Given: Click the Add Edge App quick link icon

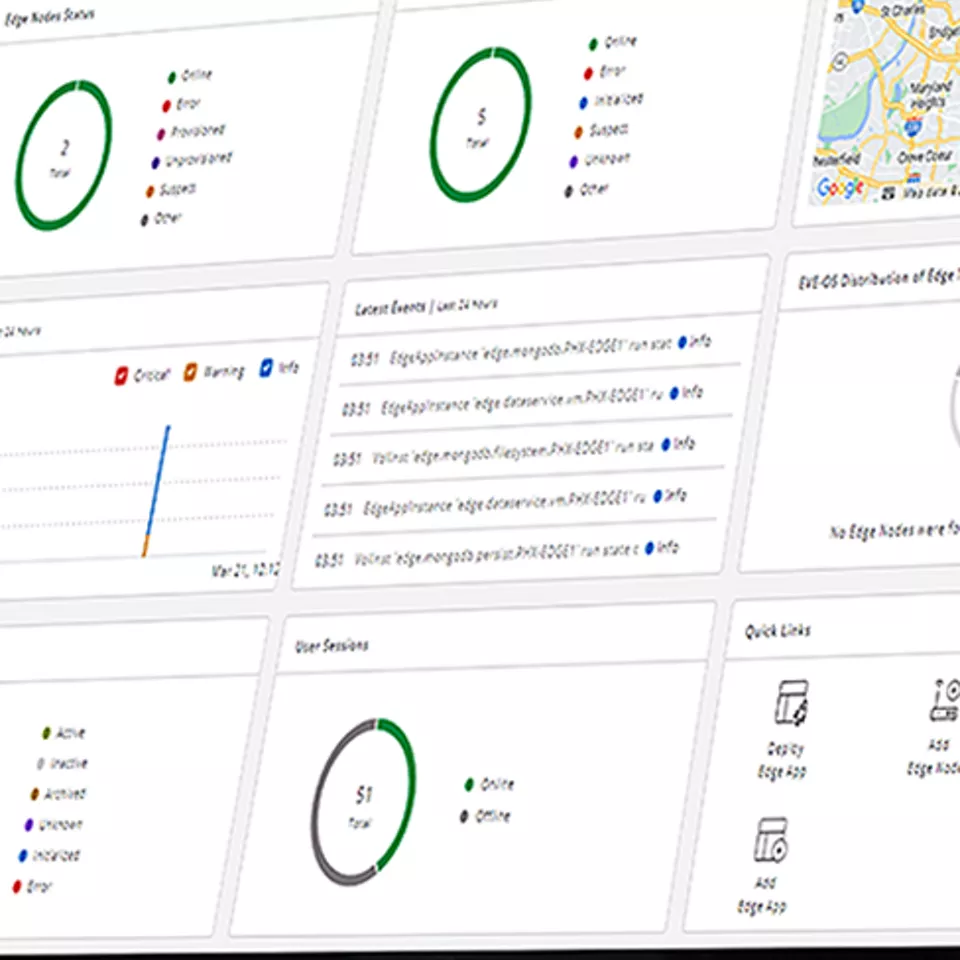Looking at the screenshot, I should [771, 840].
